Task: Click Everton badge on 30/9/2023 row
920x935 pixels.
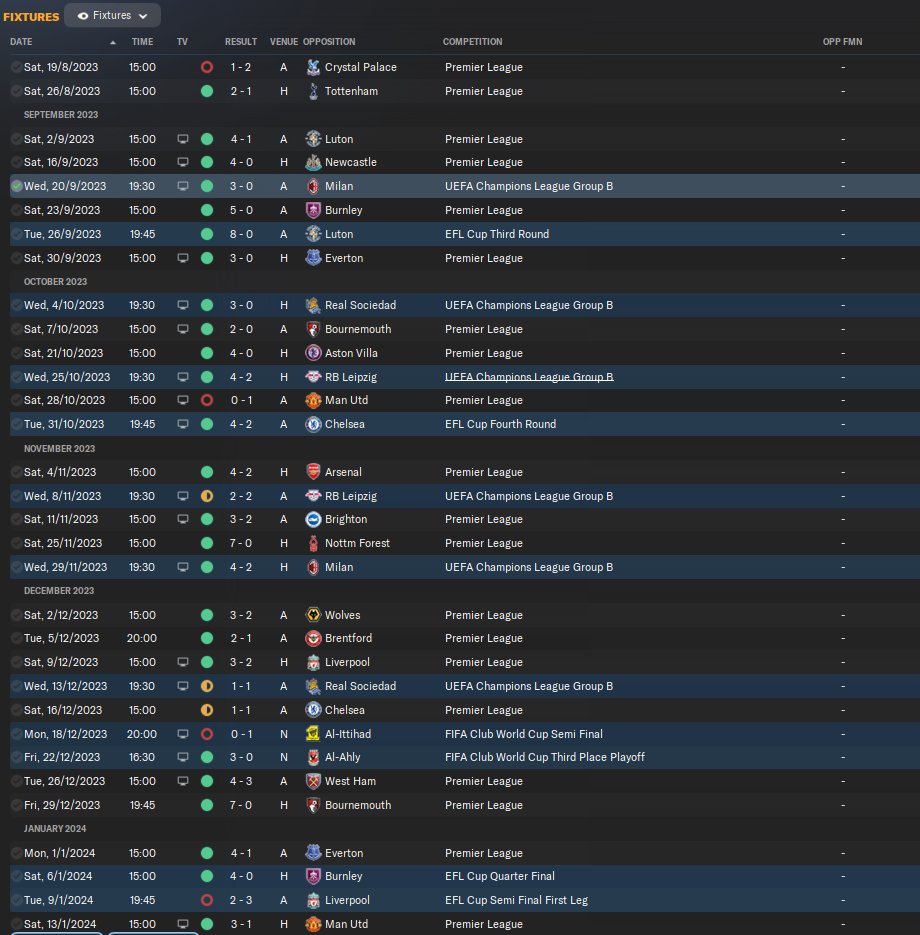Action: click(x=313, y=258)
